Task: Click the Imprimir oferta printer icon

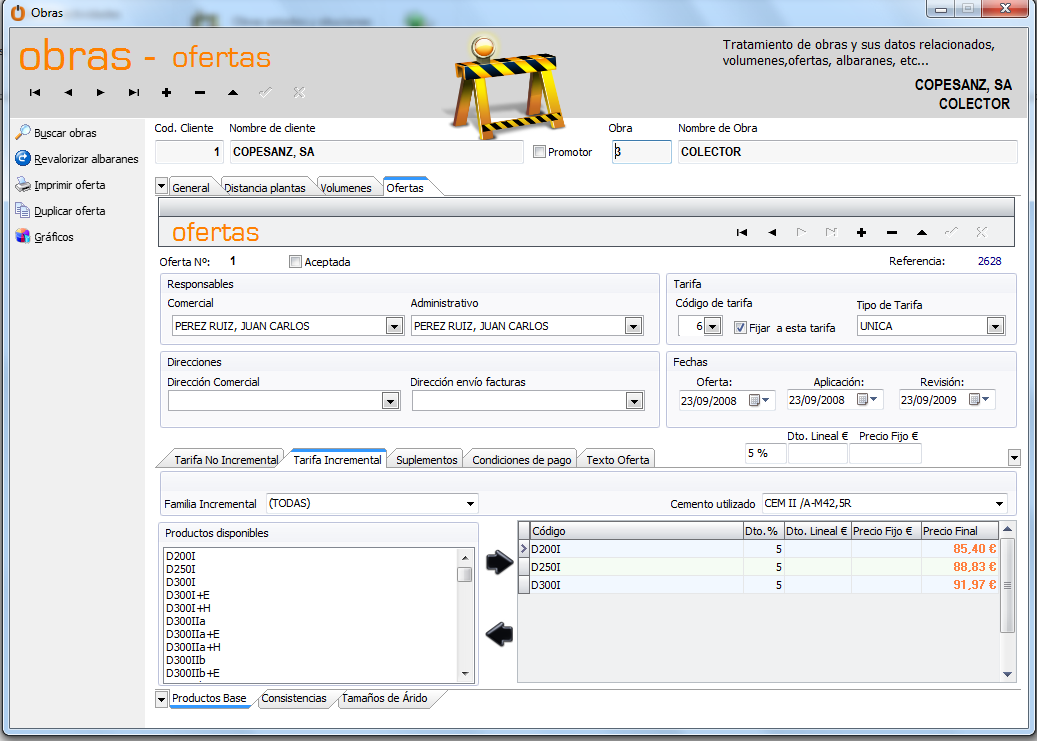Action: click(23, 185)
